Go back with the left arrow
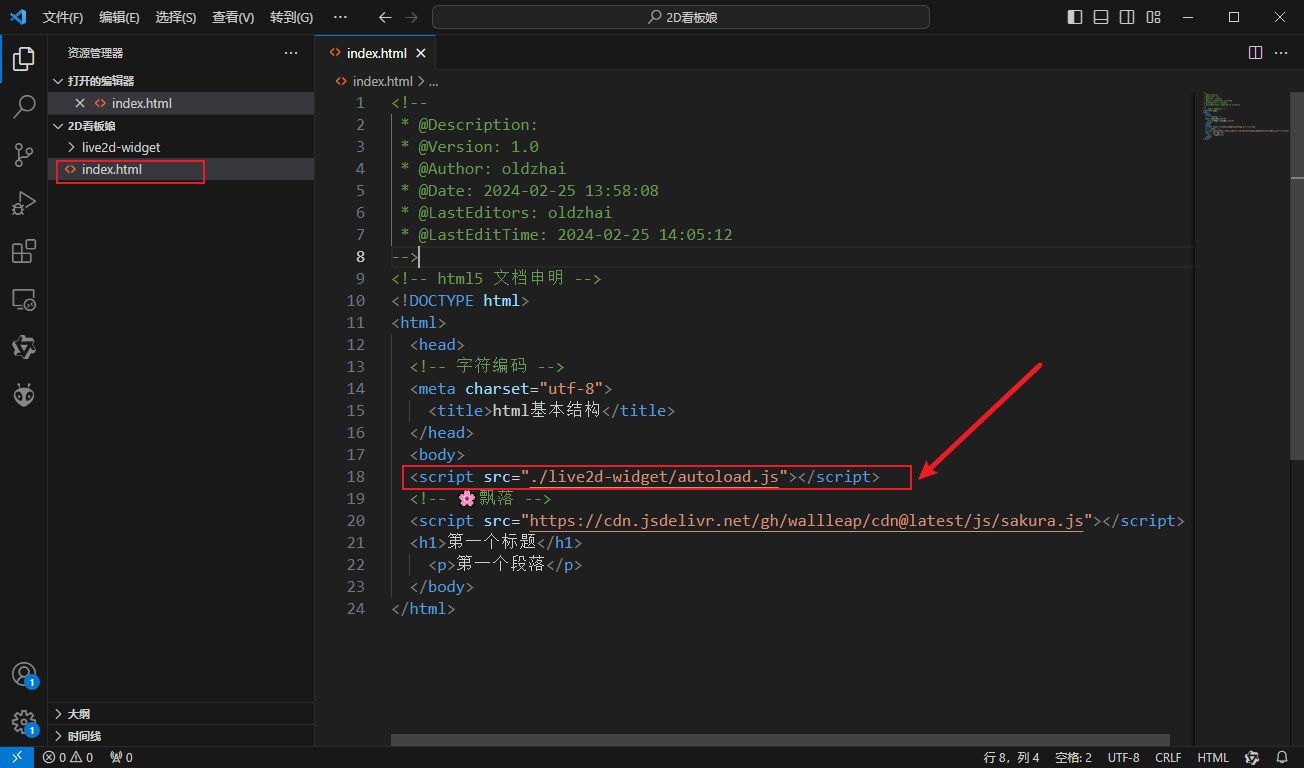1304x768 pixels. 386,17
